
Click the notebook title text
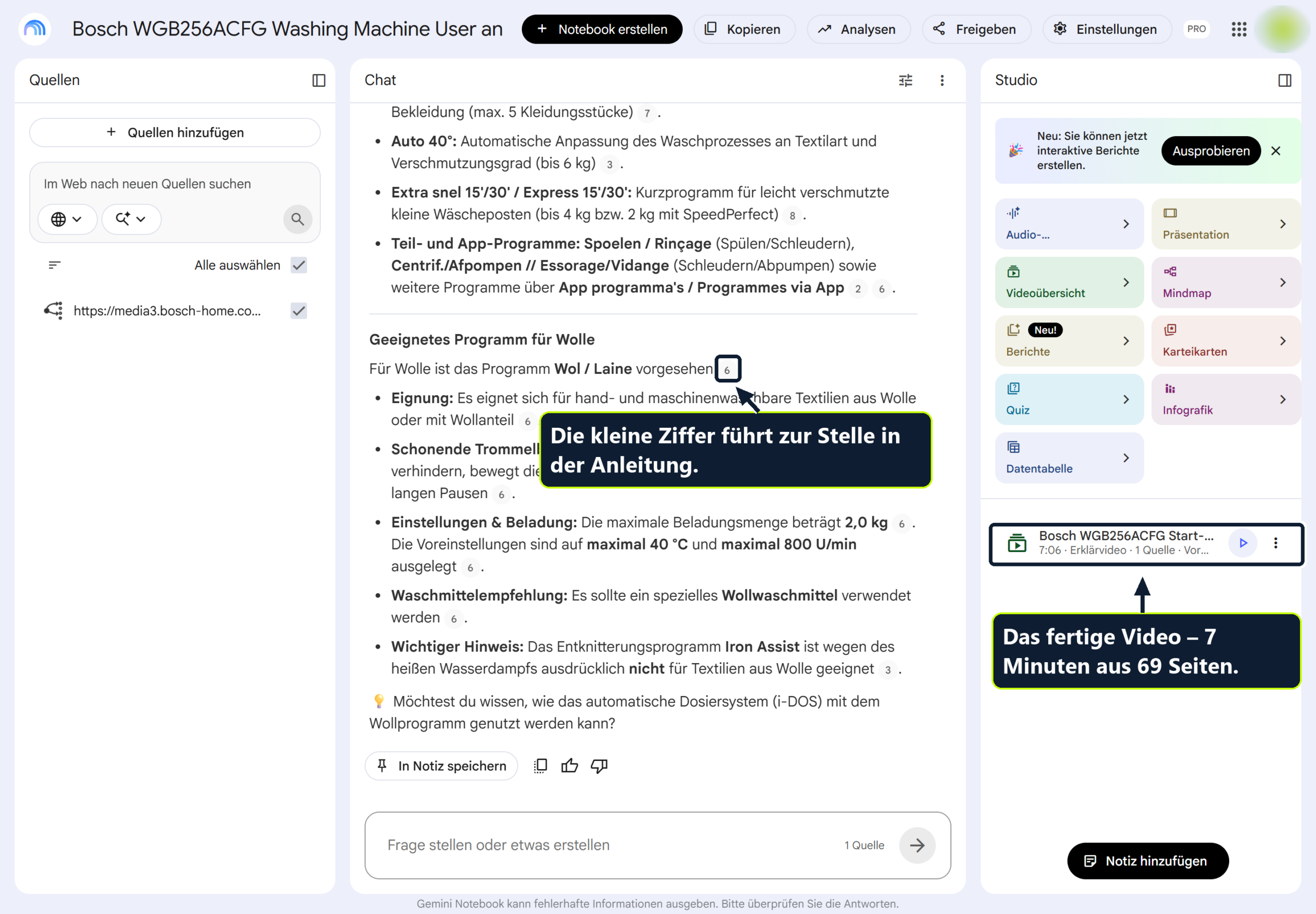[x=287, y=29]
